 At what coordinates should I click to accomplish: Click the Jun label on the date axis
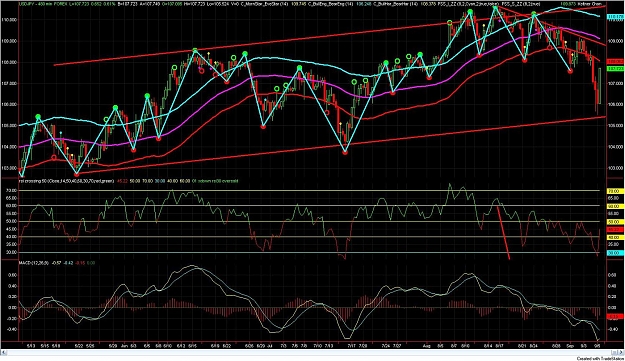124,346
